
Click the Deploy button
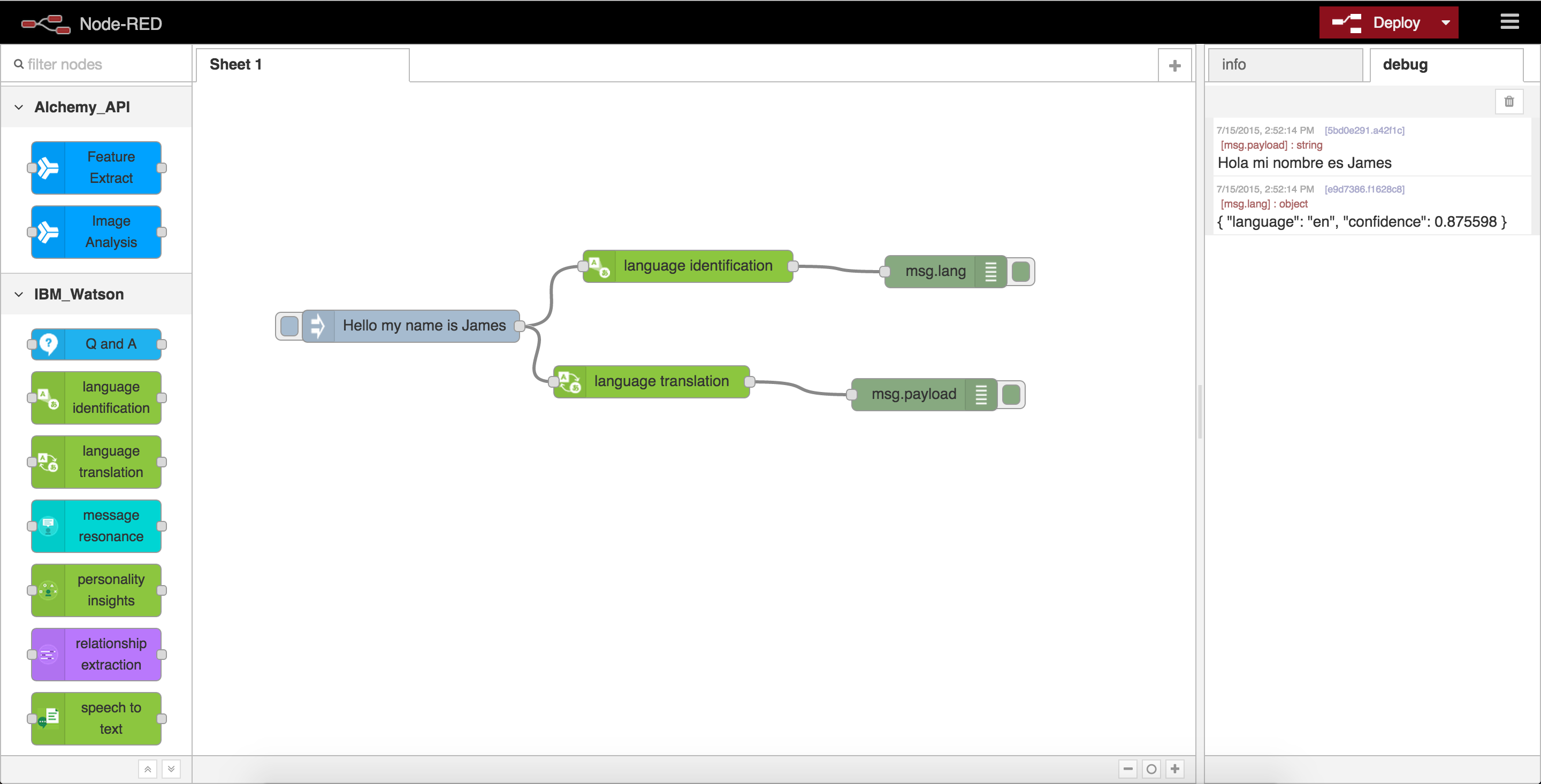click(1376, 22)
